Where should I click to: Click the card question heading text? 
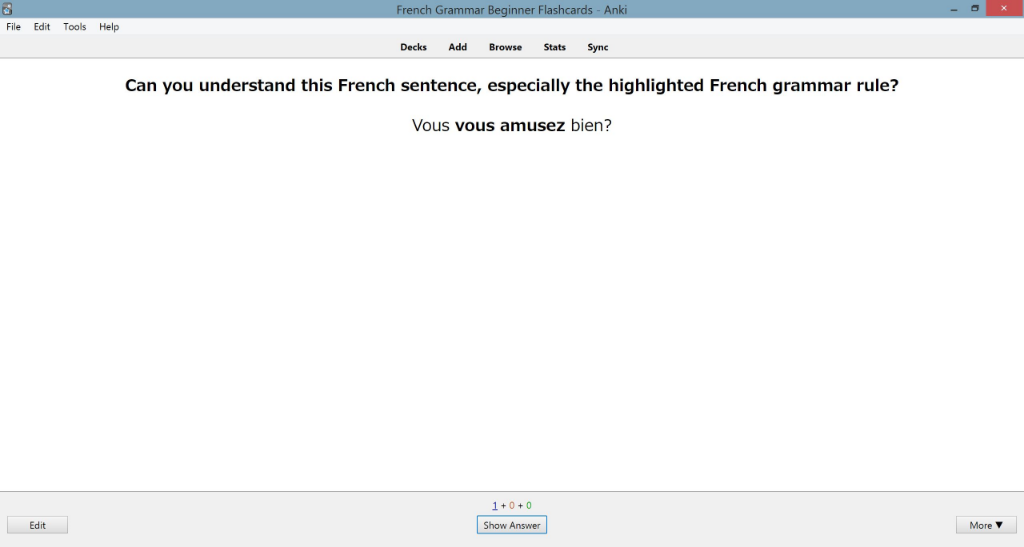pos(511,86)
